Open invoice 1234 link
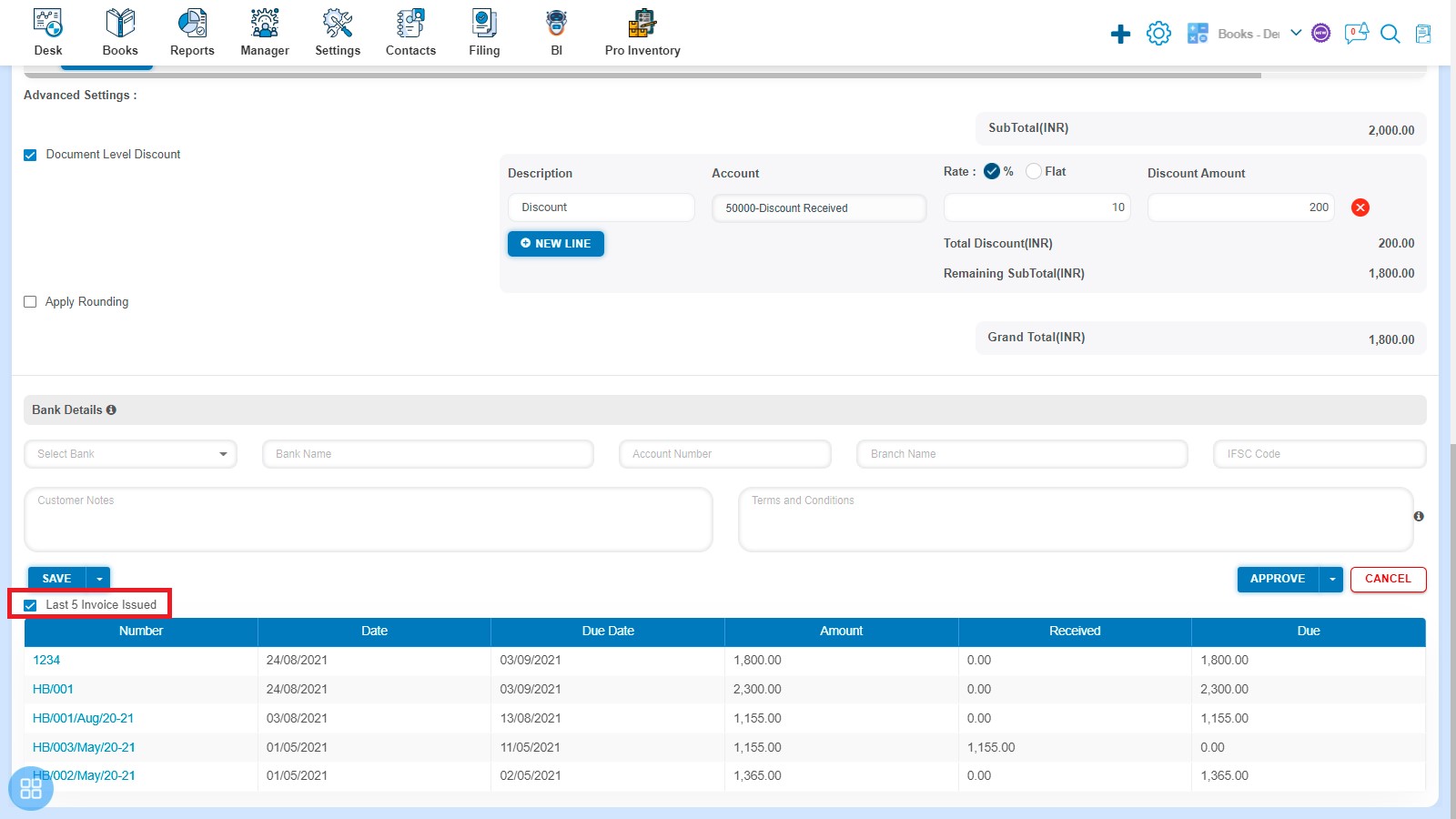Viewport: 1456px width, 819px height. [x=46, y=660]
